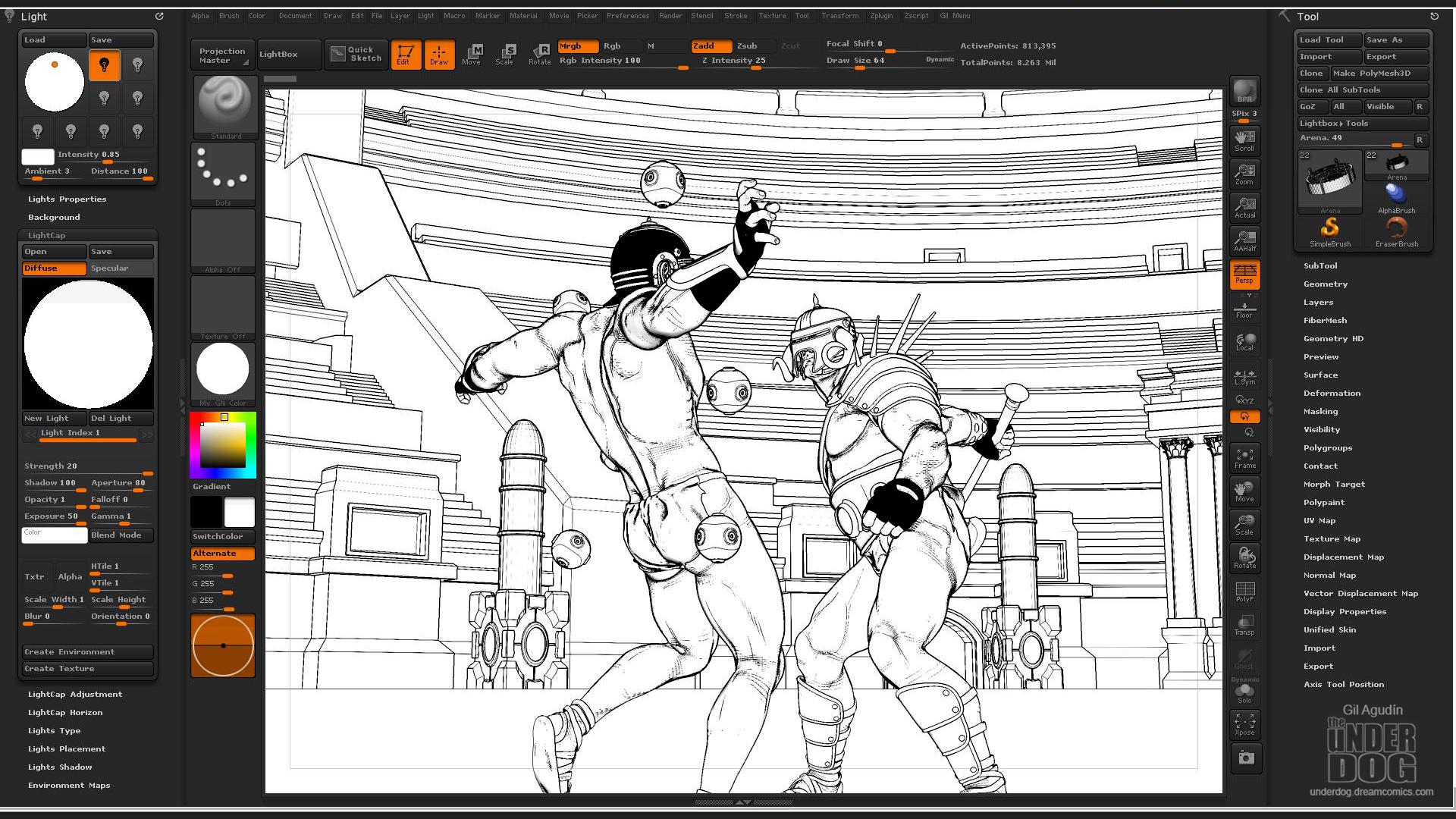Image resolution: width=1456 pixels, height=819 pixels.
Task: Open the Alpha menu
Action: click(200, 16)
